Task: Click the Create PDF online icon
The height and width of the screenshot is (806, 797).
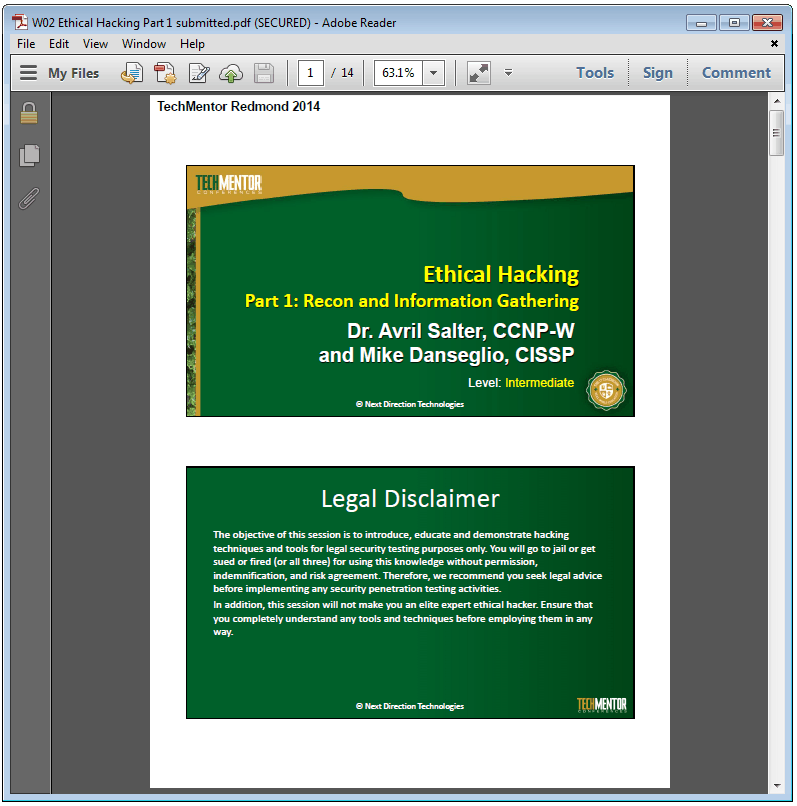Action: [165, 73]
